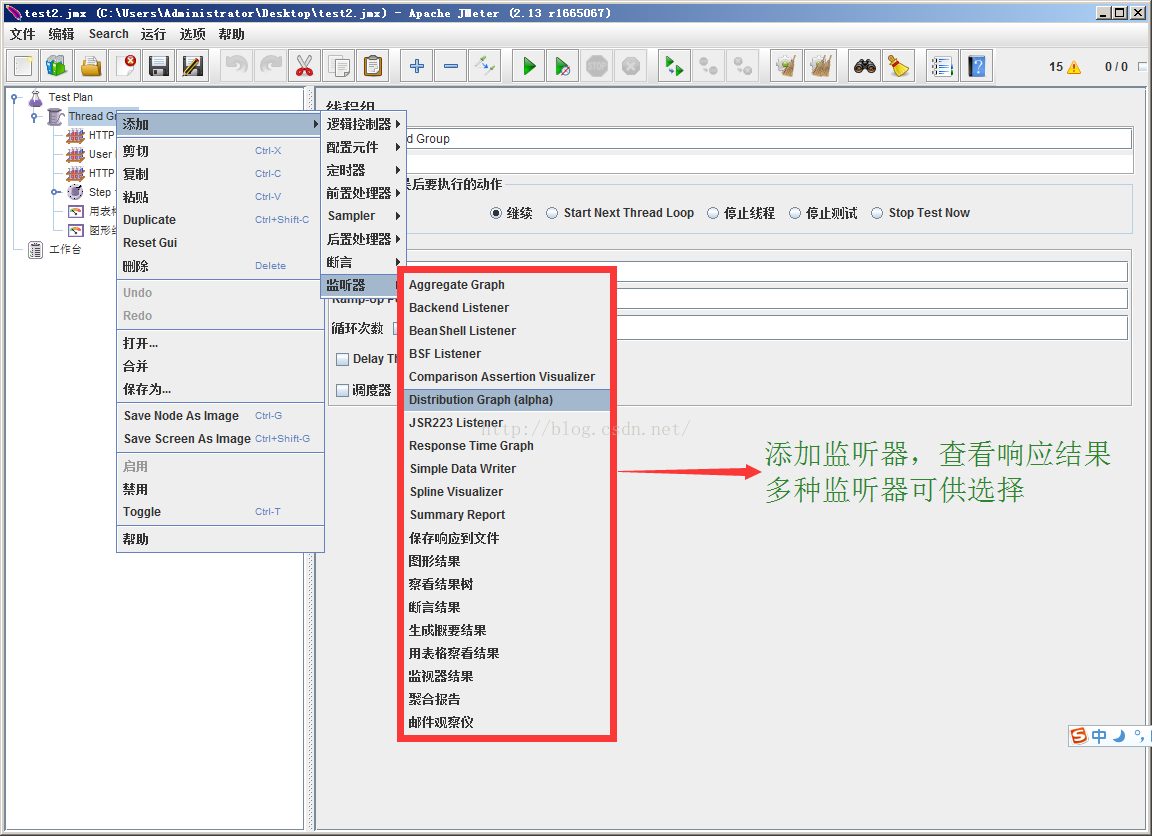The width and height of the screenshot is (1152, 836).
Task: Enable the 调度器 checkbox
Action: (x=342, y=391)
